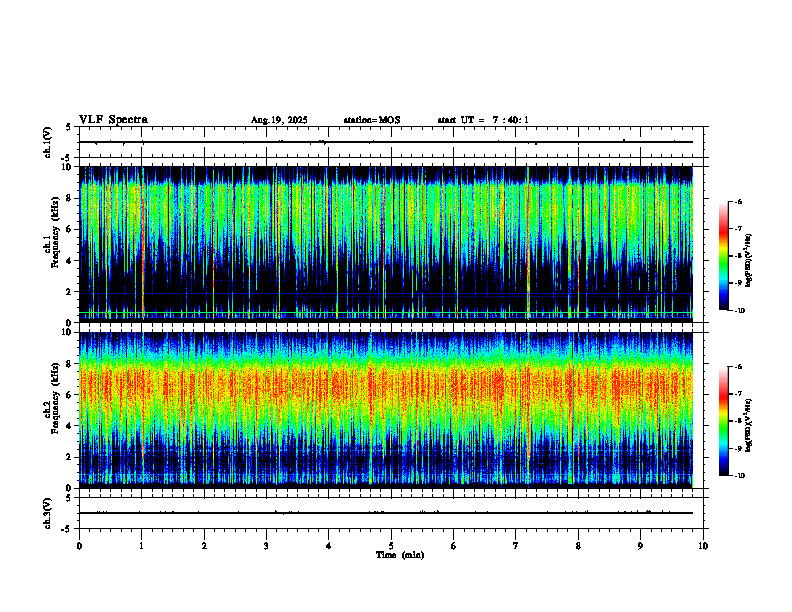The height and width of the screenshot is (612, 792).
Task: Click the "ch.3(V)" waveform axis label
Action: [48, 513]
